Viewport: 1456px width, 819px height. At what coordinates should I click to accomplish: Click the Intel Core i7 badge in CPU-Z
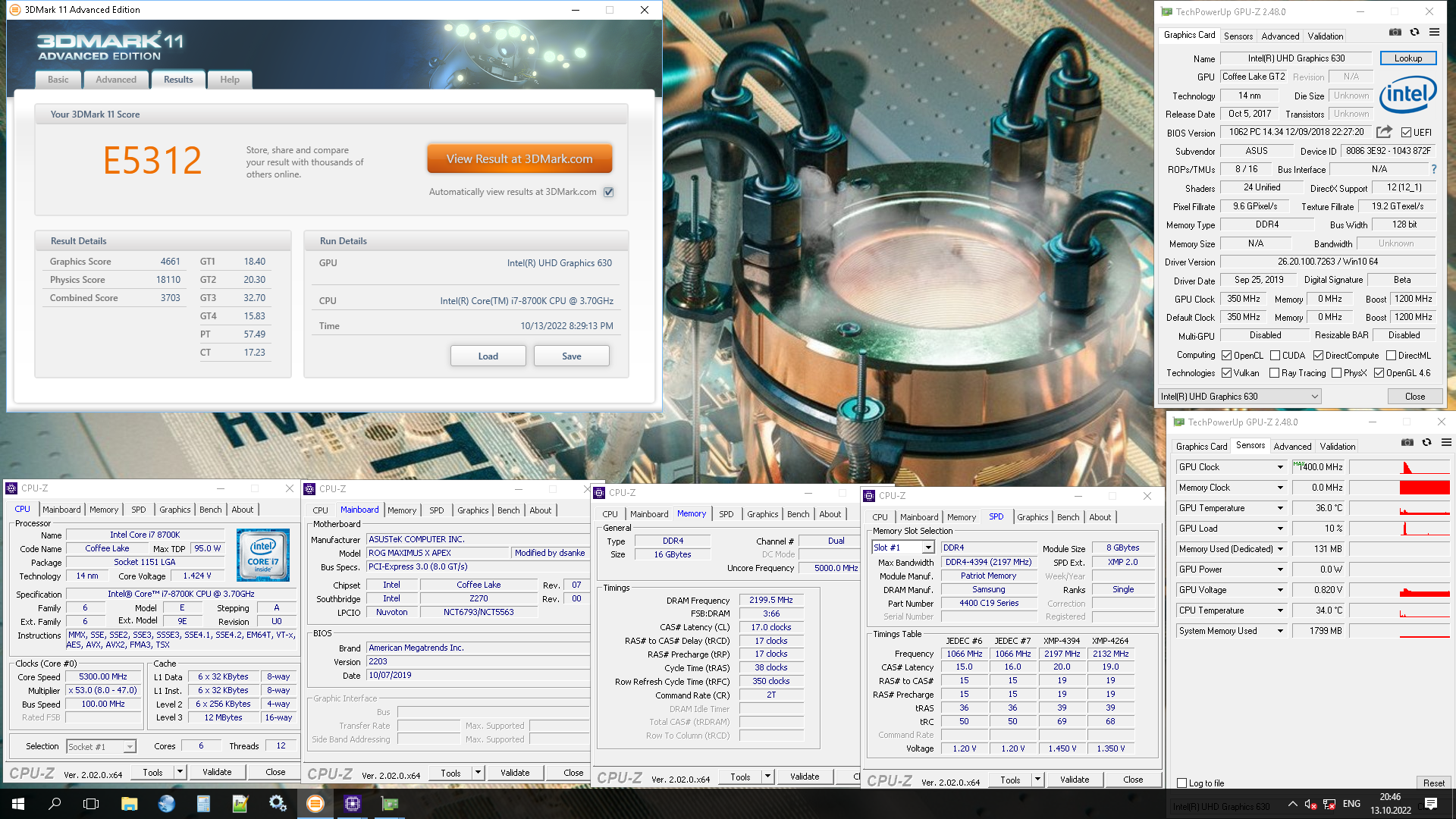pos(263,556)
